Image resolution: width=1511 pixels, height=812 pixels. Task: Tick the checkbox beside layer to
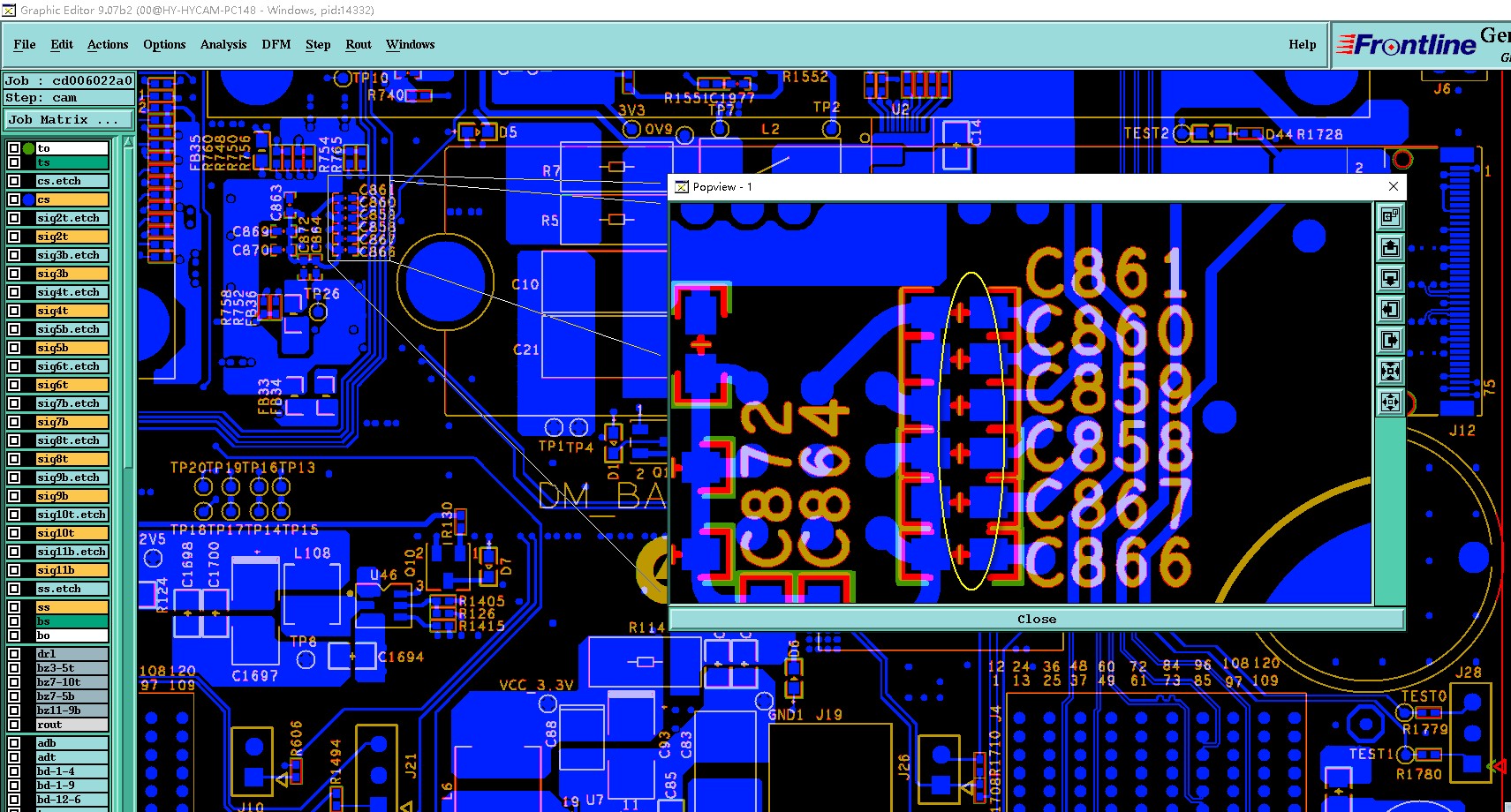pyautogui.click(x=14, y=148)
